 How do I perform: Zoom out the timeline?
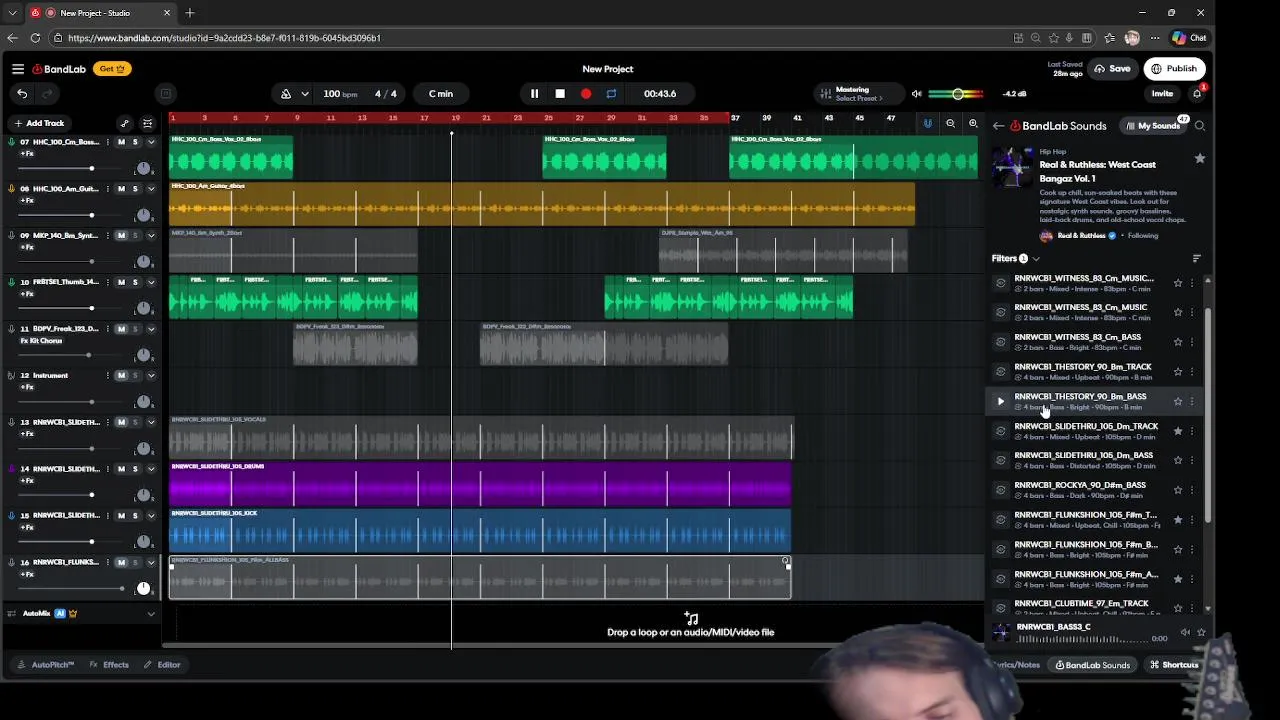click(x=950, y=124)
